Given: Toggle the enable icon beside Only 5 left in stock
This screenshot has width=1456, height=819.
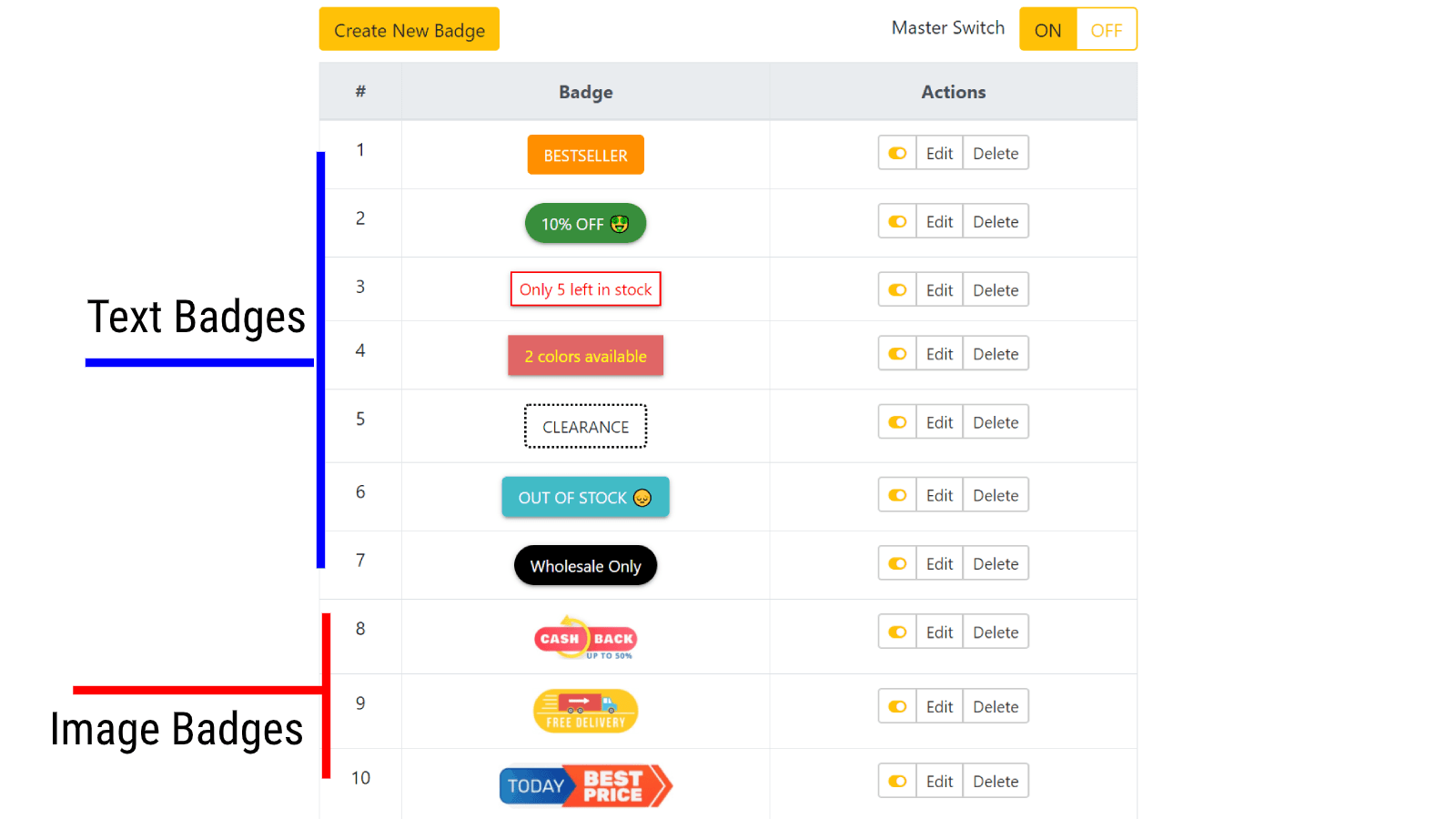Looking at the screenshot, I should [896, 289].
